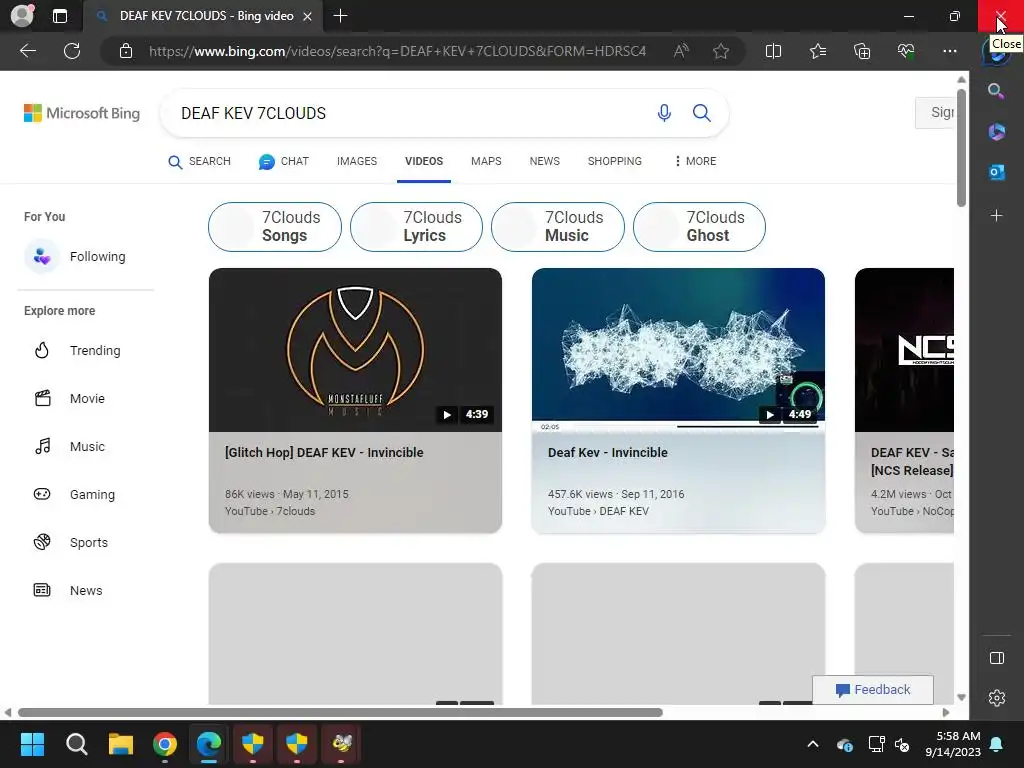1024x768 pixels.
Task: Filter by 7Clouds Lyrics chip
Action: [x=417, y=227]
